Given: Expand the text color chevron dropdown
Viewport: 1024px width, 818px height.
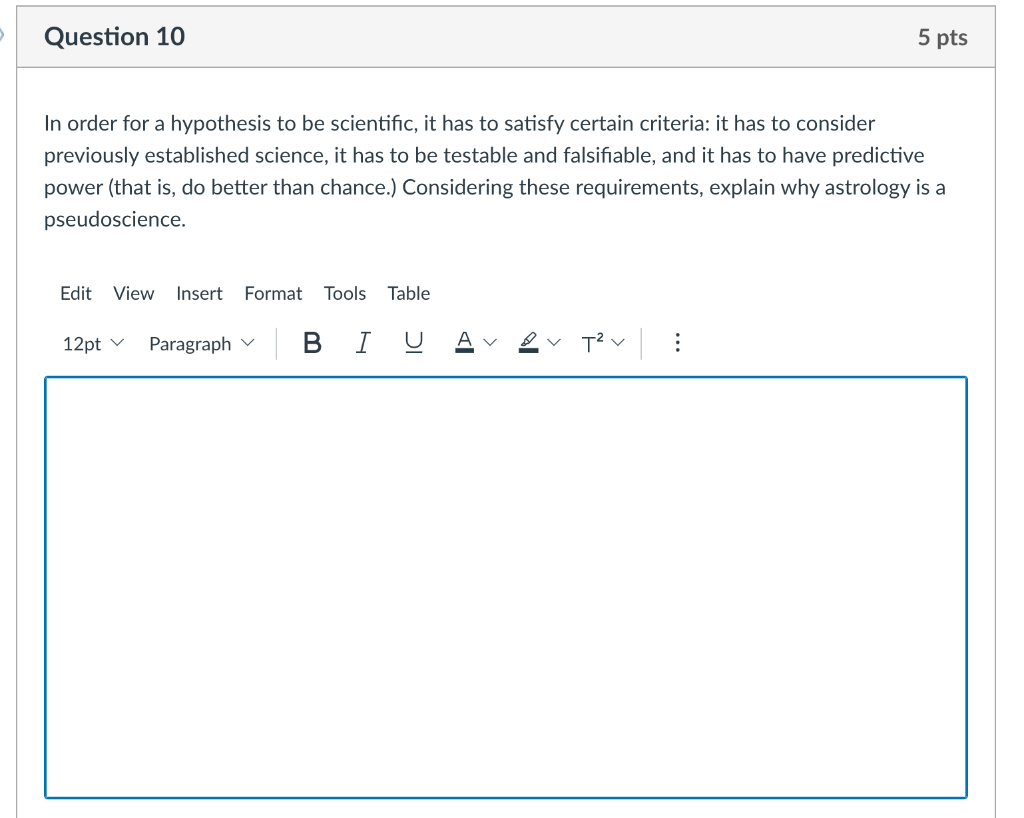Looking at the screenshot, I should tap(488, 342).
